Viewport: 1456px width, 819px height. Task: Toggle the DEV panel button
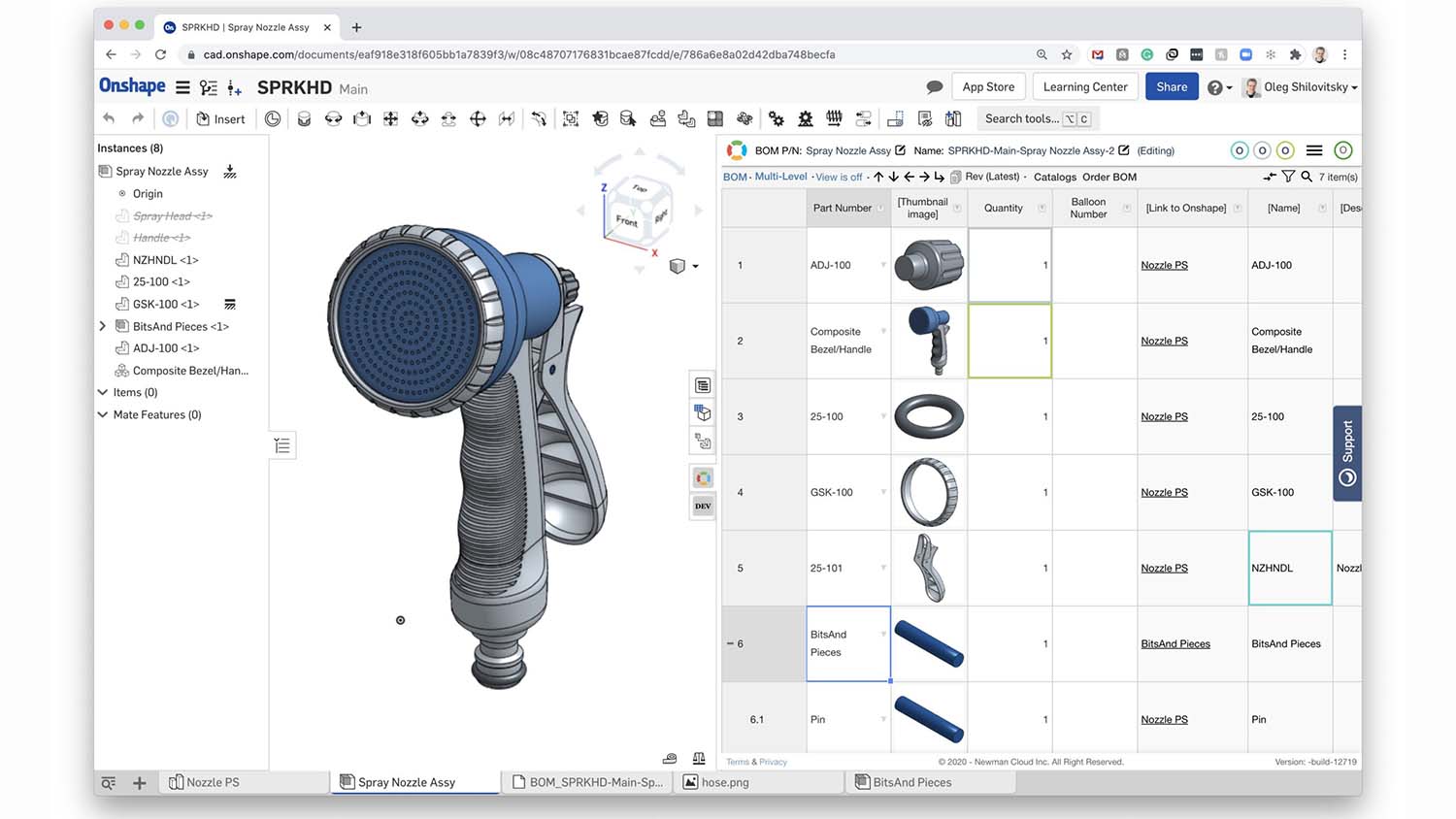[x=703, y=507]
